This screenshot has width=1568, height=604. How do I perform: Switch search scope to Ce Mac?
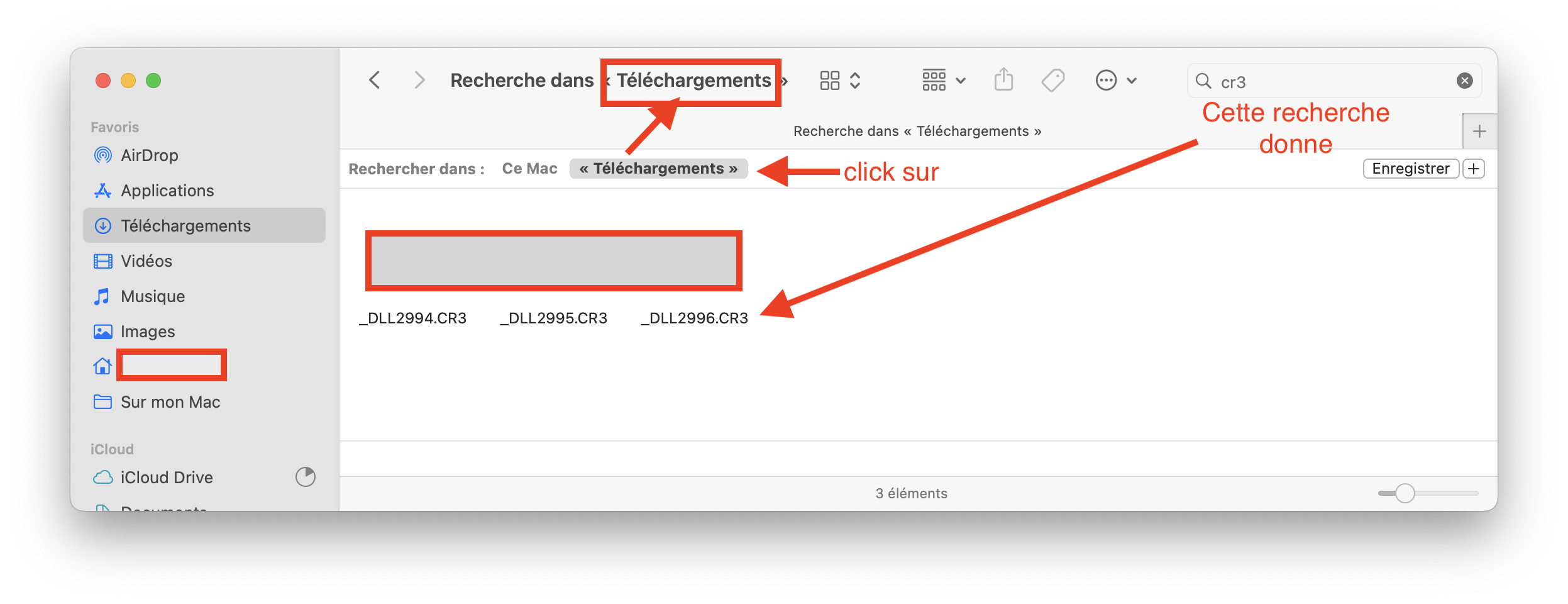[529, 169]
